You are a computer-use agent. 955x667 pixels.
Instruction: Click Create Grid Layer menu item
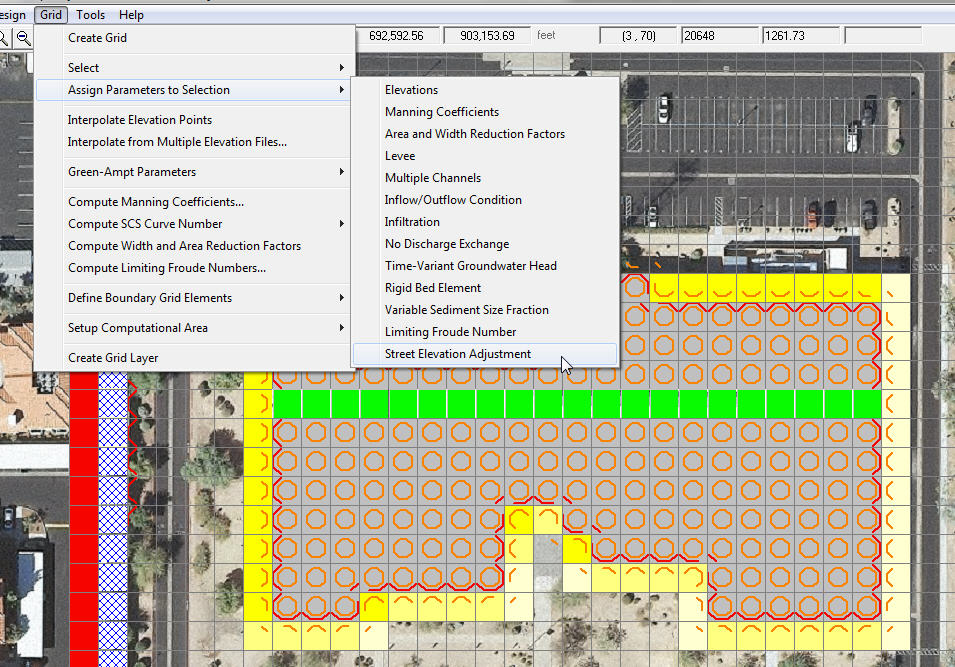point(112,358)
